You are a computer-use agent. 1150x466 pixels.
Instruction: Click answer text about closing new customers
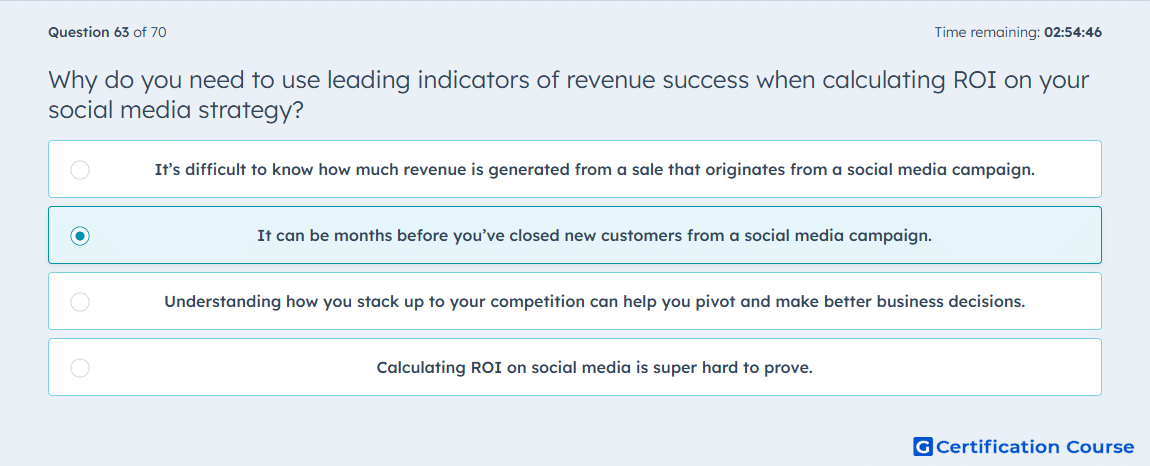pyautogui.click(x=594, y=236)
